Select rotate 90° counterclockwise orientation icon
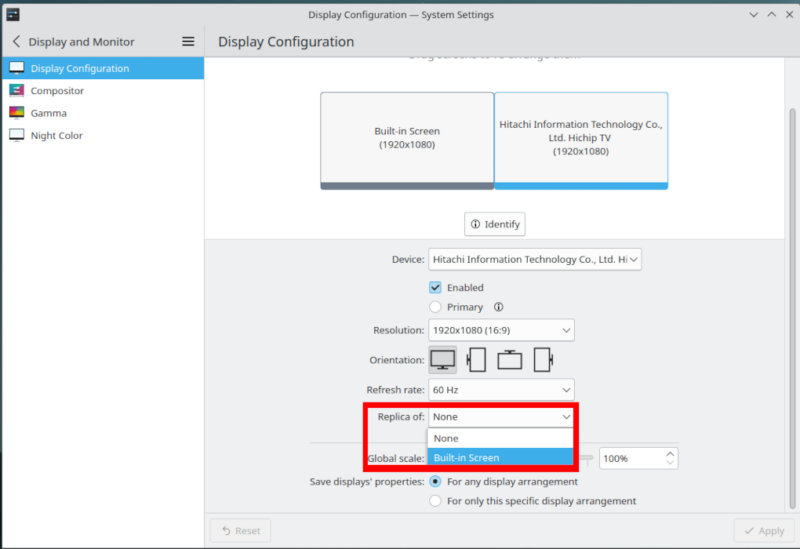The image size is (800, 549). pyautogui.click(x=476, y=360)
